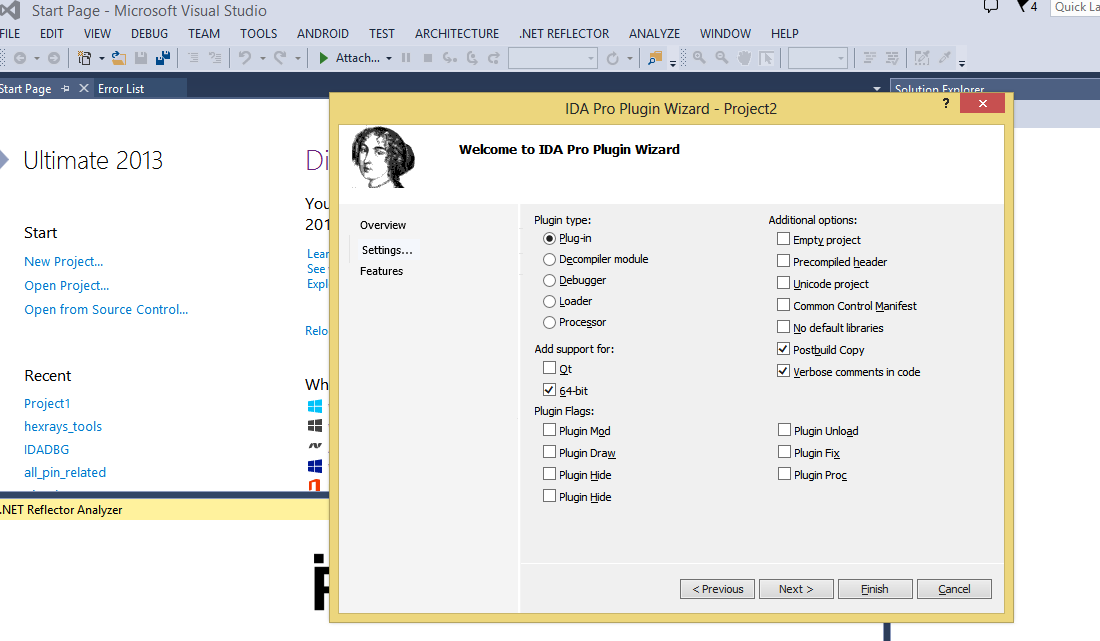Click the Step Into debug icon
Image resolution: width=1100 pixels, height=641 pixels.
450,58
